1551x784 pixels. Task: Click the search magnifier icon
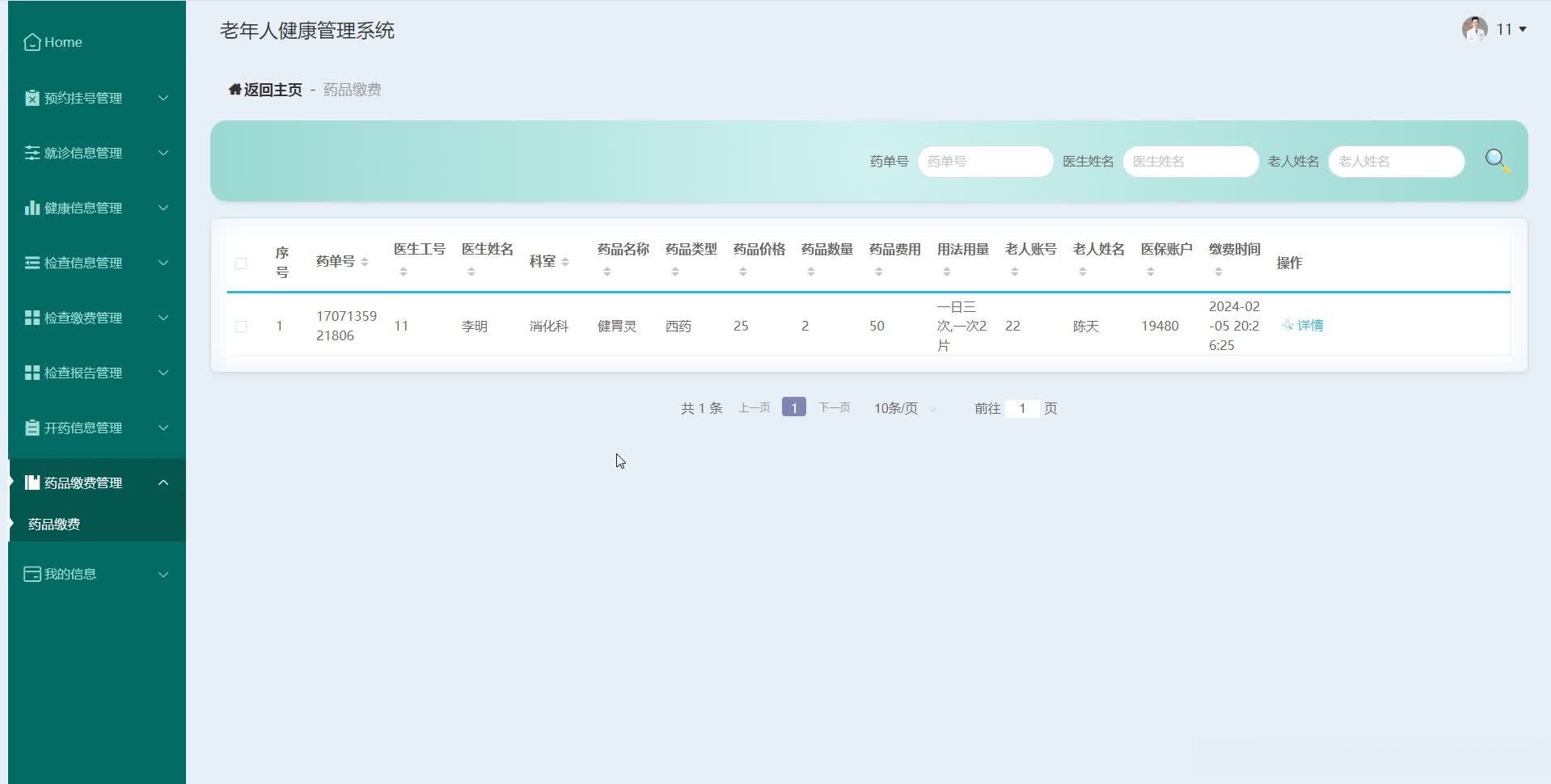tap(1495, 159)
